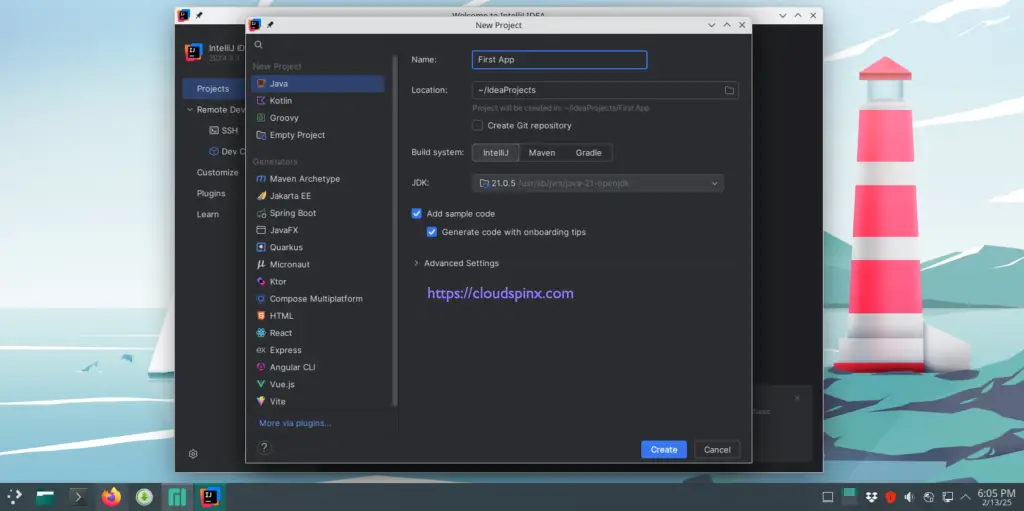Viewport: 1024px width, 511px height.
Task: Open the Dropbox tray icon
Action: [x=871, y=497]
